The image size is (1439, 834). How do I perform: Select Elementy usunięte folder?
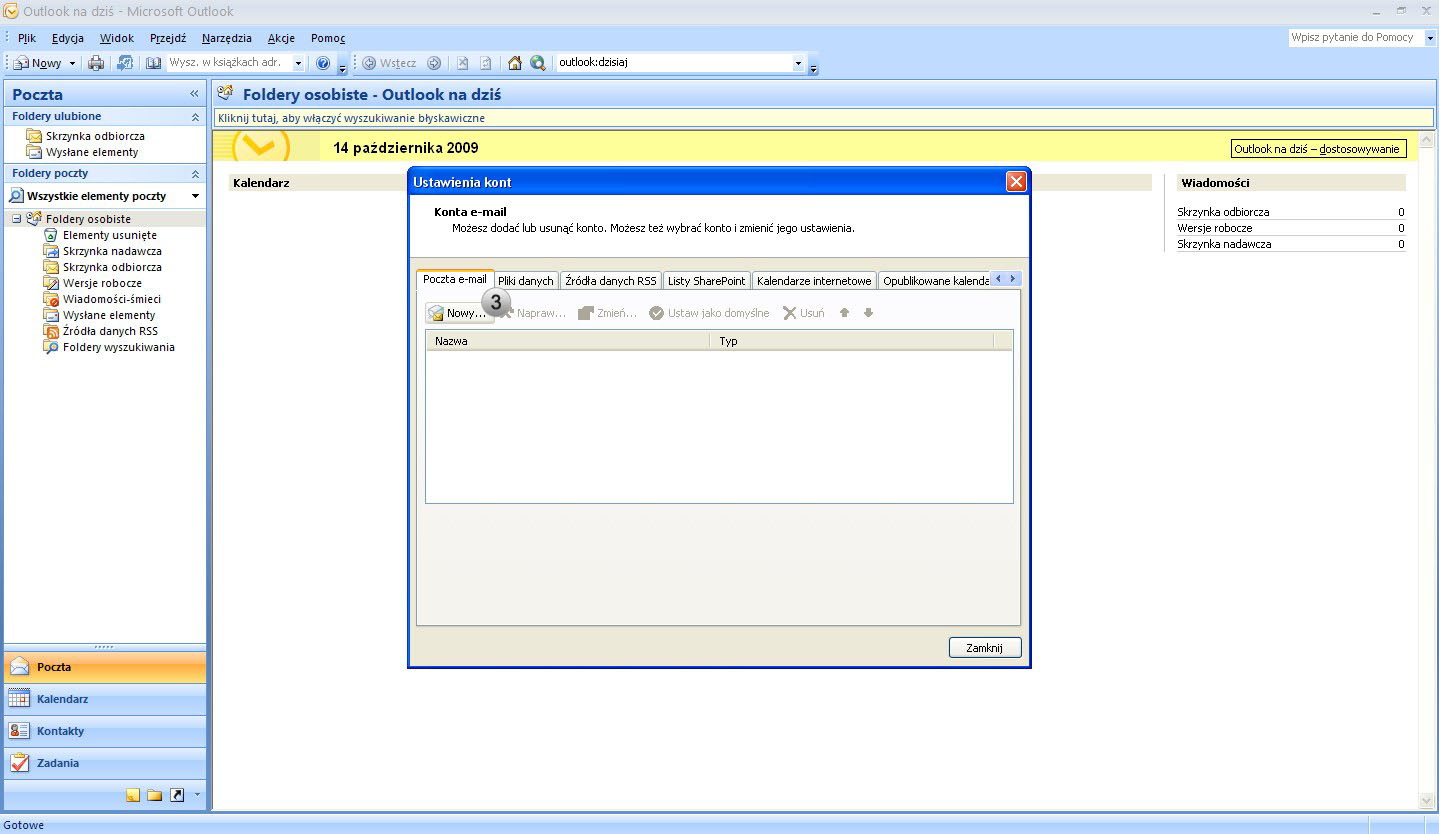coord(109,235)
